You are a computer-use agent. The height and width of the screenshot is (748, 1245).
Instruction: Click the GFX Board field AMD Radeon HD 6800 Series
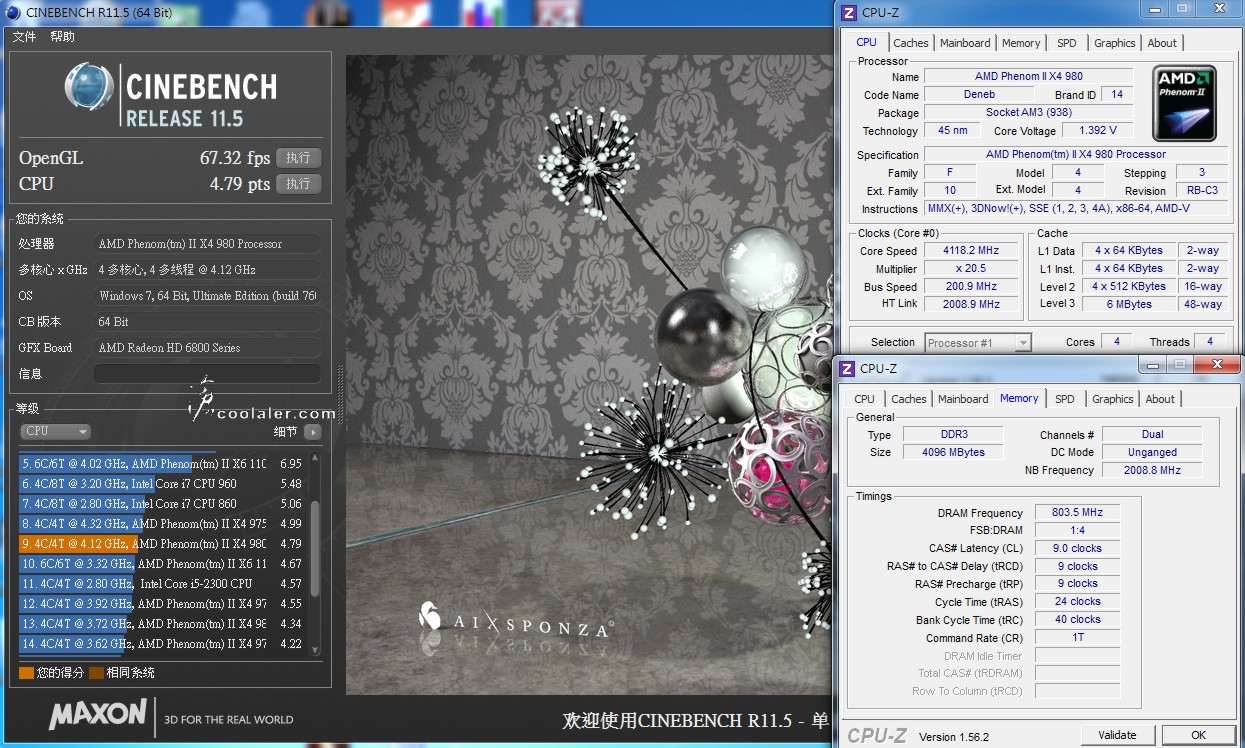[x=207, y=348]
